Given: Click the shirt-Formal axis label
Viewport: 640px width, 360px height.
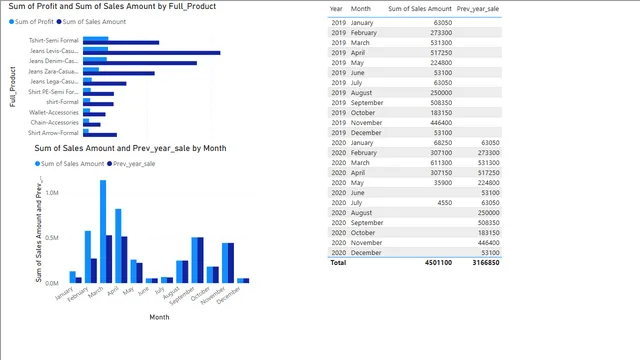Looking at the screenshot, I should pyautogui.click(x=62, y=102).
